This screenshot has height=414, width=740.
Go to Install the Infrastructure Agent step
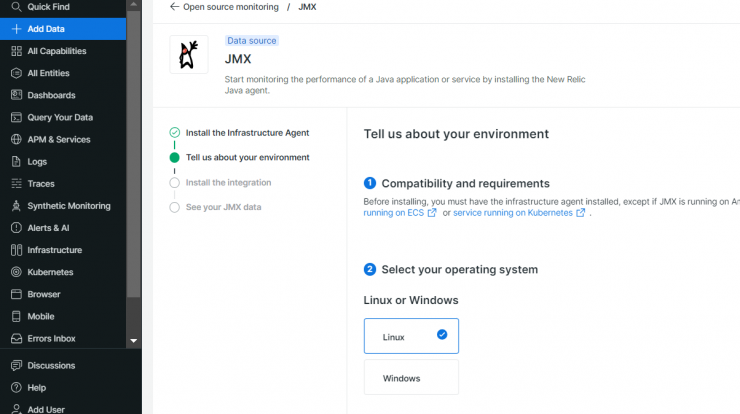click(x=247, y=133)
